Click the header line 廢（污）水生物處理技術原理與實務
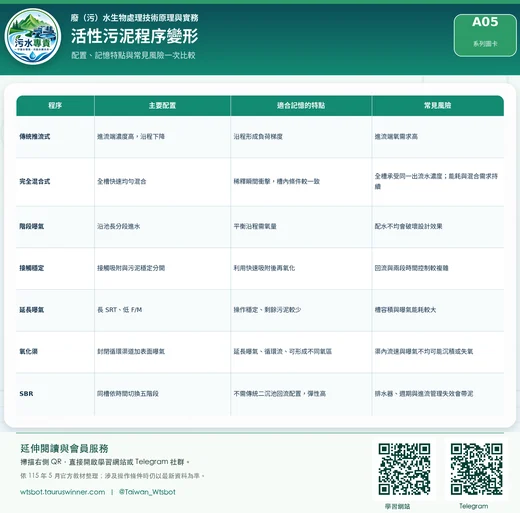The image size is (520, 513). coord(135,18)
